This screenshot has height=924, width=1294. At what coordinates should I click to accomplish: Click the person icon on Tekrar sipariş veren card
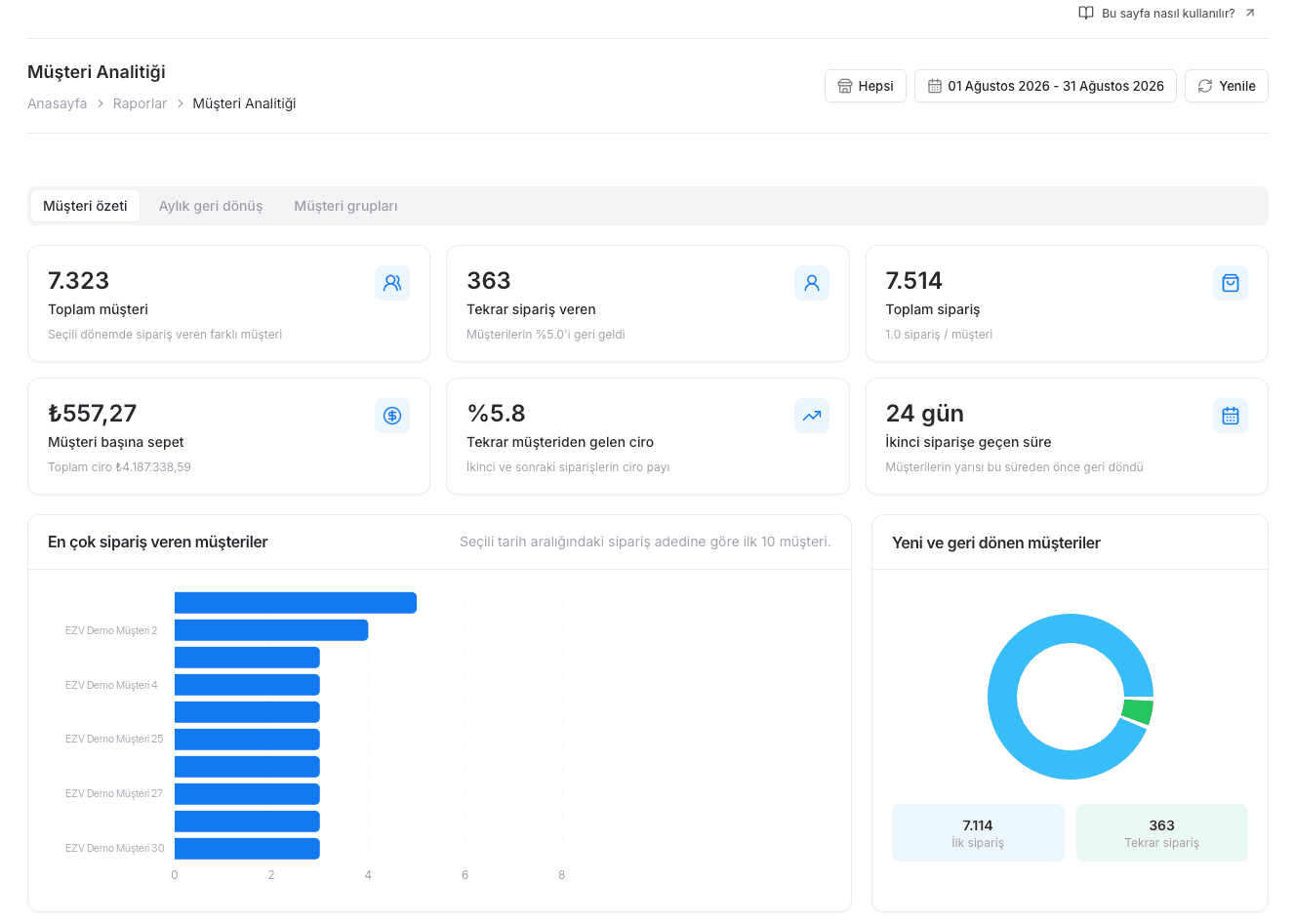[x=812, y=283]
